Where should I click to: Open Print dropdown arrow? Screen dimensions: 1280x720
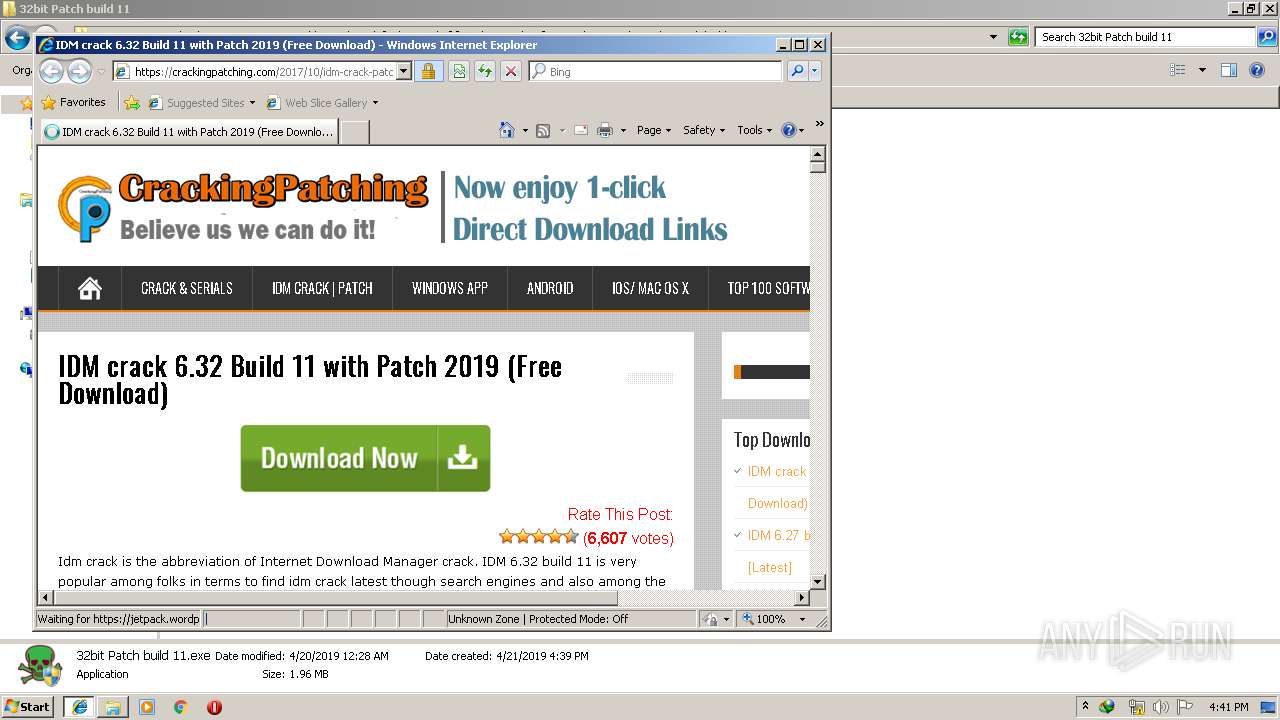tap(623, 130)
